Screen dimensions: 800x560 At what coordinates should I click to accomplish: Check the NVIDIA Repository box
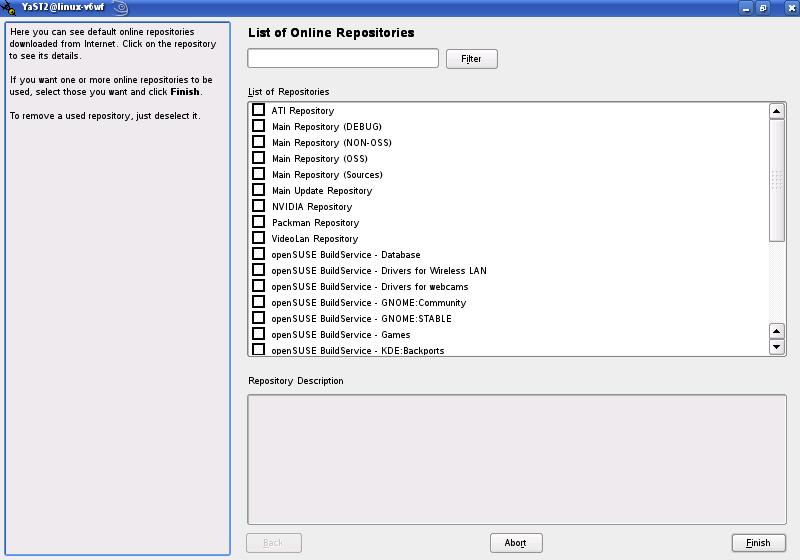pyautogui.click(x=259, y=206)
